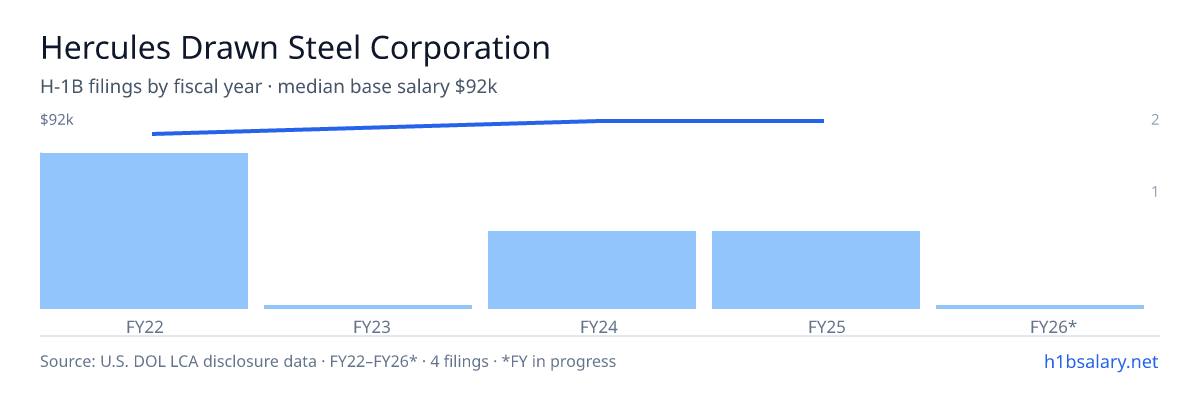
Task: Click the small FY23 filings bar
Action: pos(368,307)
